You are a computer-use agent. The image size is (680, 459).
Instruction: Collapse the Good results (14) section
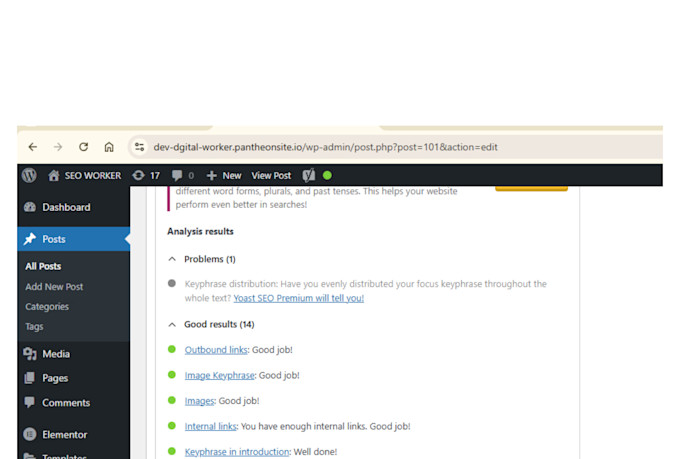172,325
